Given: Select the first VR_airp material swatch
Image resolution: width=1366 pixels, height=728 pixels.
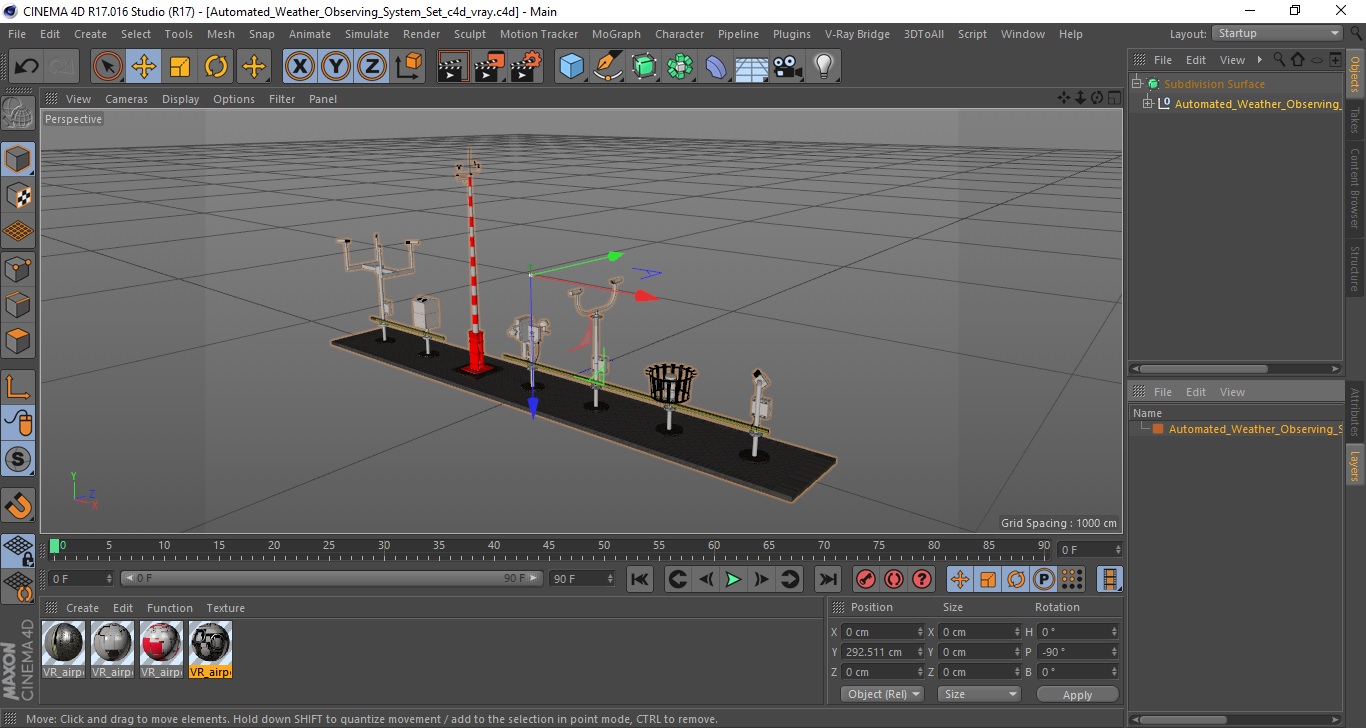Looking at the screenshot, I should pyautogui.click(x=64, y=649).
